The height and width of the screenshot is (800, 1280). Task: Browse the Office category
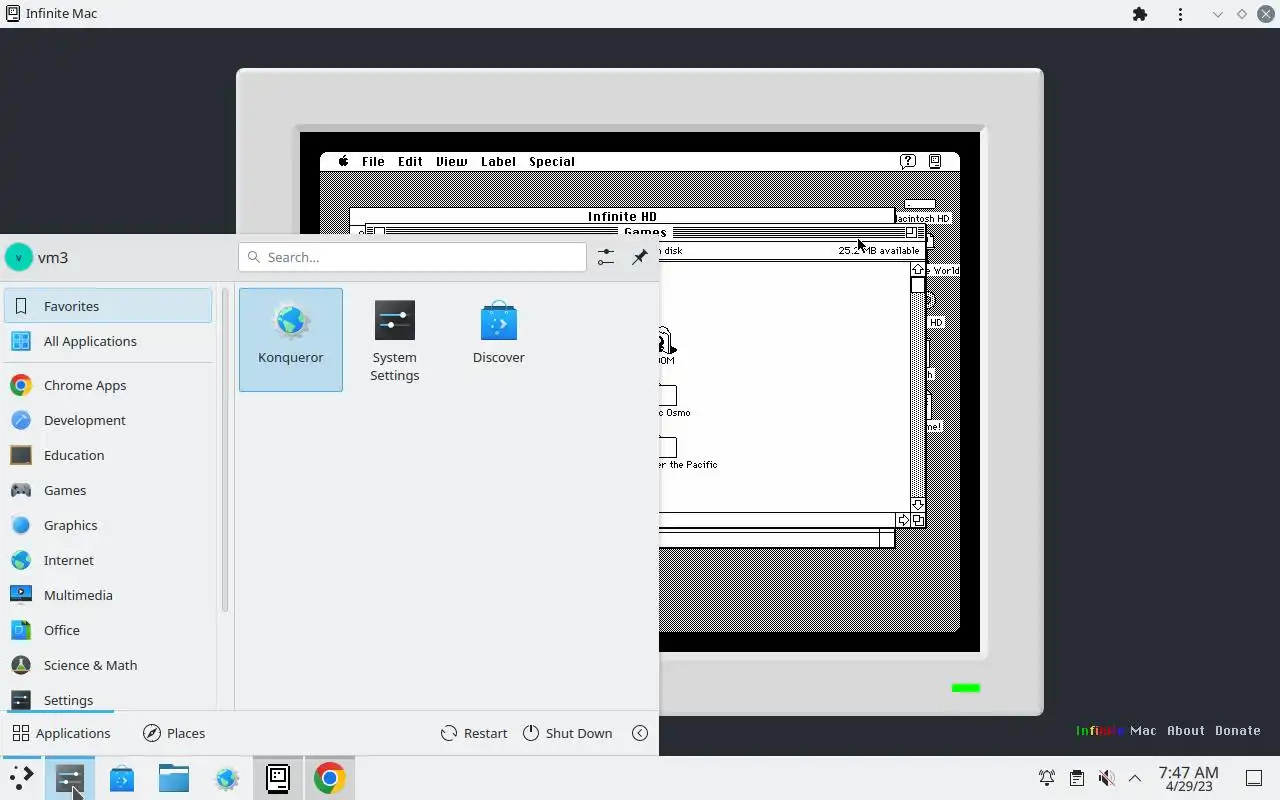108,630
